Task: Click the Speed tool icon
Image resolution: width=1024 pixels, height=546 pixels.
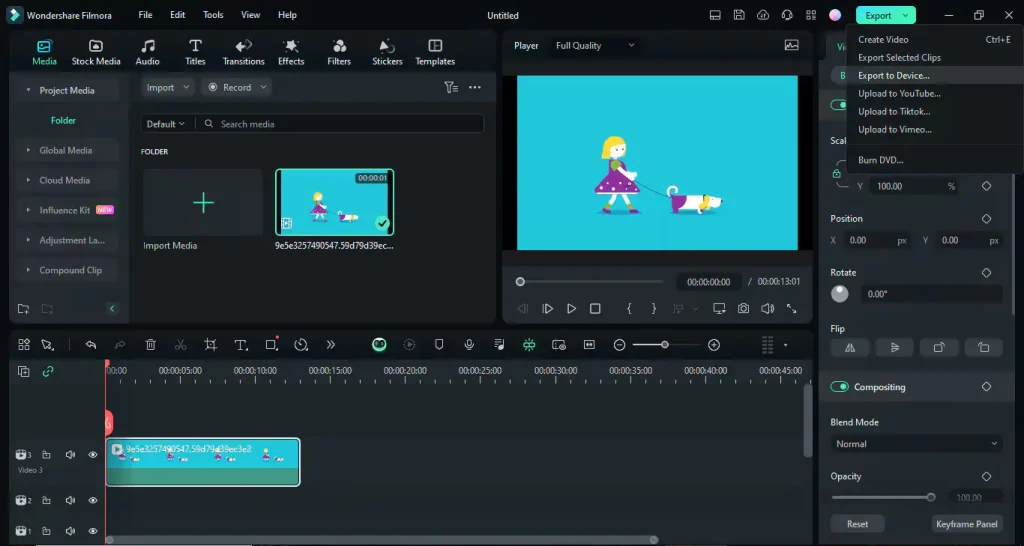Action: [x=300, y=345]
